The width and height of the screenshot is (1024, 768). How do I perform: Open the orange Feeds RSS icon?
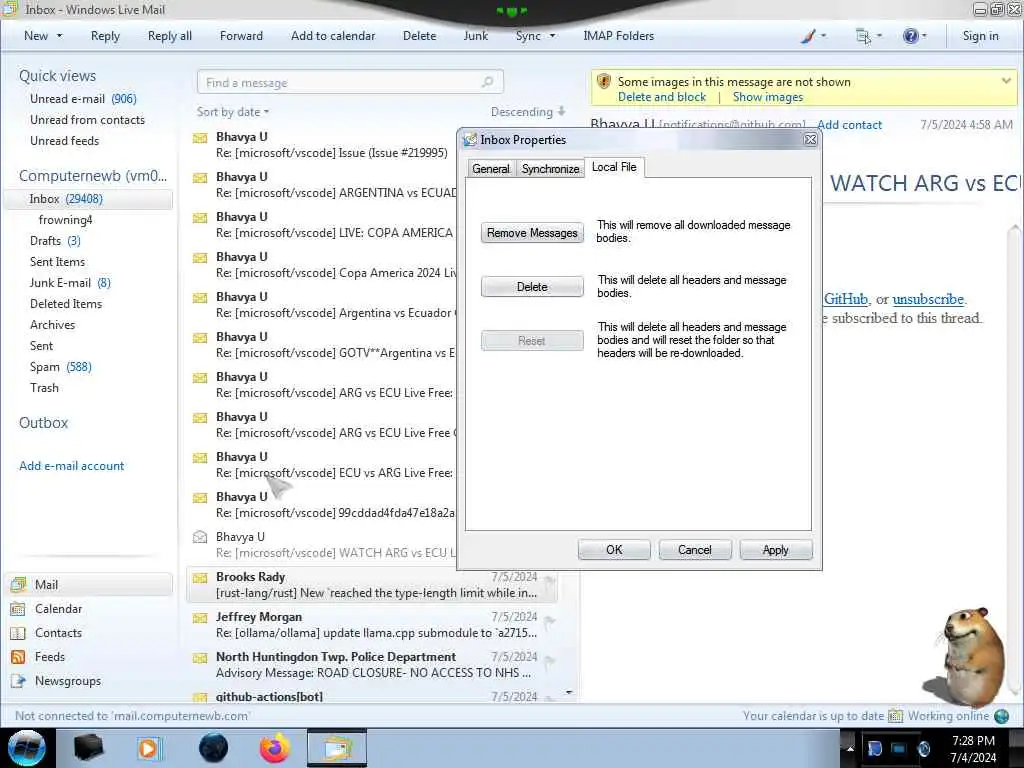click(19, 657)
